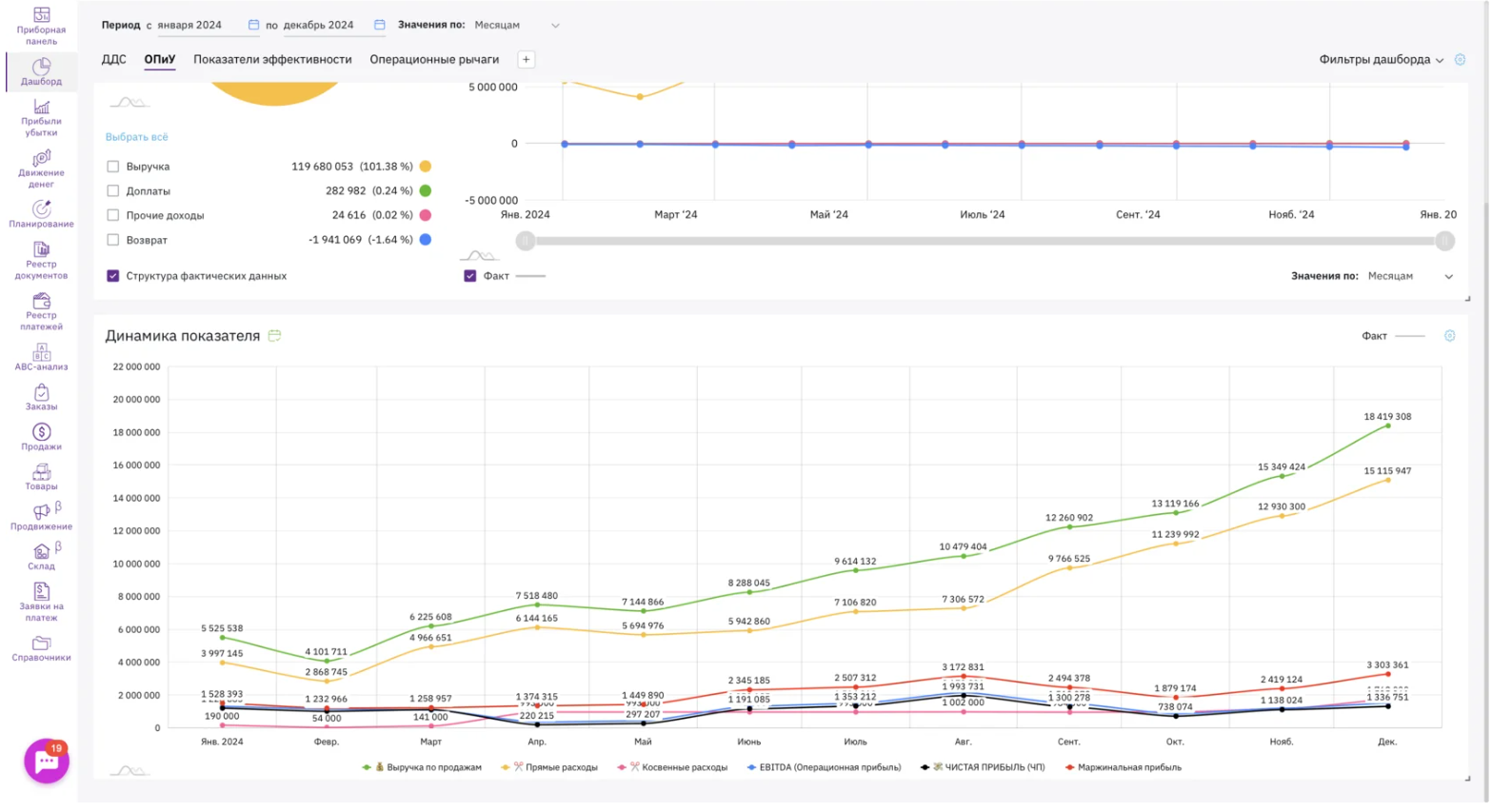This screenshot has width=1492, height=812.
Task: Click the left handle of chart range slider
Action: coord(526,242)
